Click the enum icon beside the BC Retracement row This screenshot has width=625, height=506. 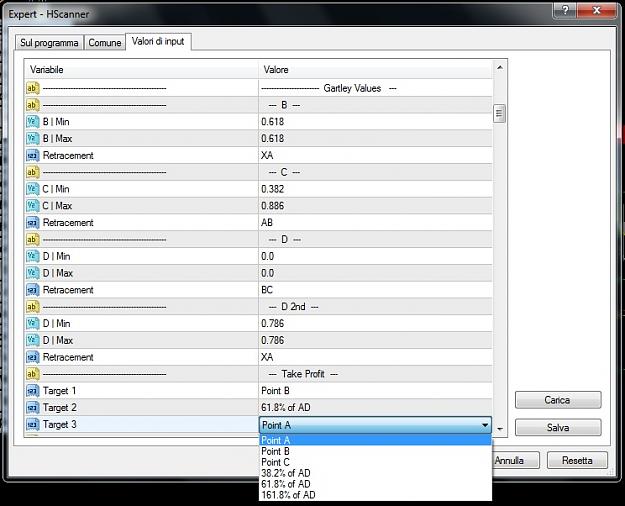pos(33,290)
